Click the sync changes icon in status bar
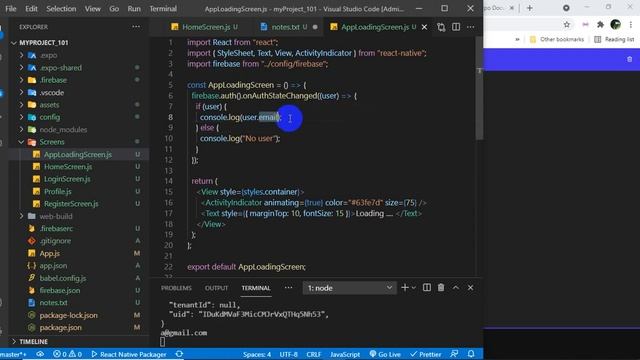Viewport: 640px width, 360px height. click(x=179, y=354)
